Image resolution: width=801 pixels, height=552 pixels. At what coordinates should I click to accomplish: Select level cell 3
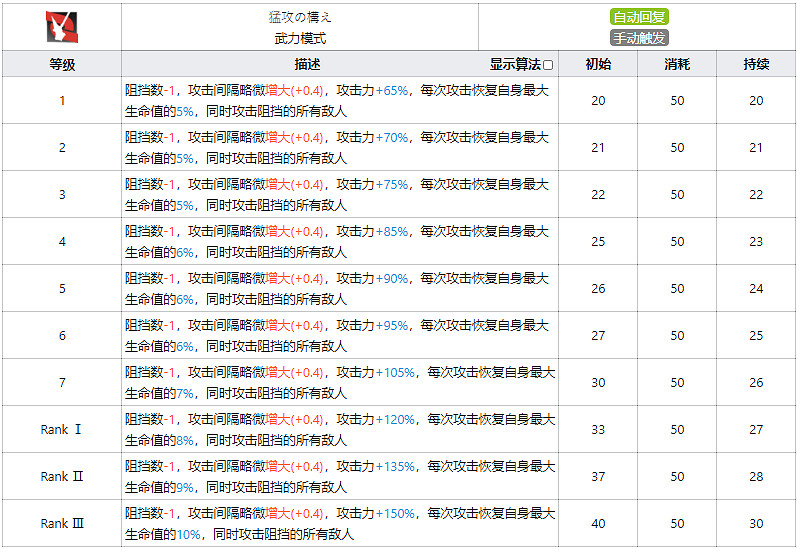62,195
